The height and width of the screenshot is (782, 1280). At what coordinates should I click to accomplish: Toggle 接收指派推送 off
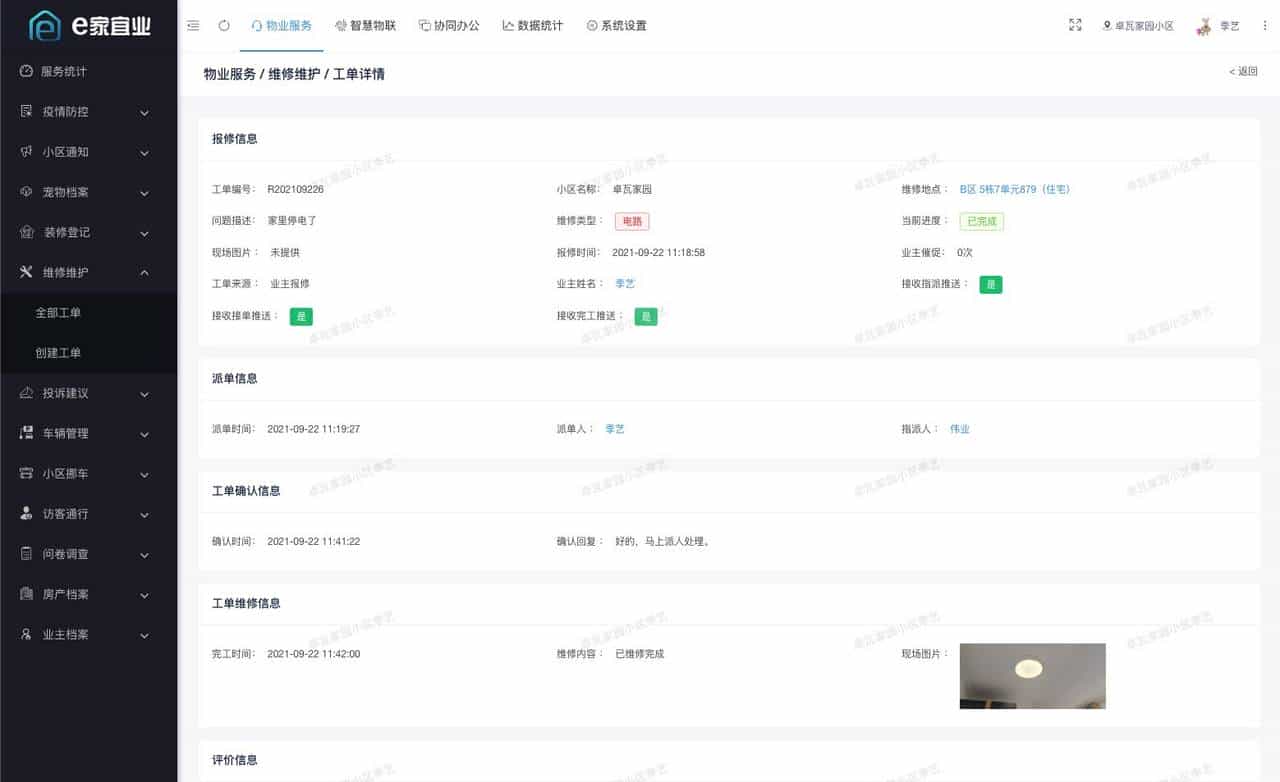(989, 284)
